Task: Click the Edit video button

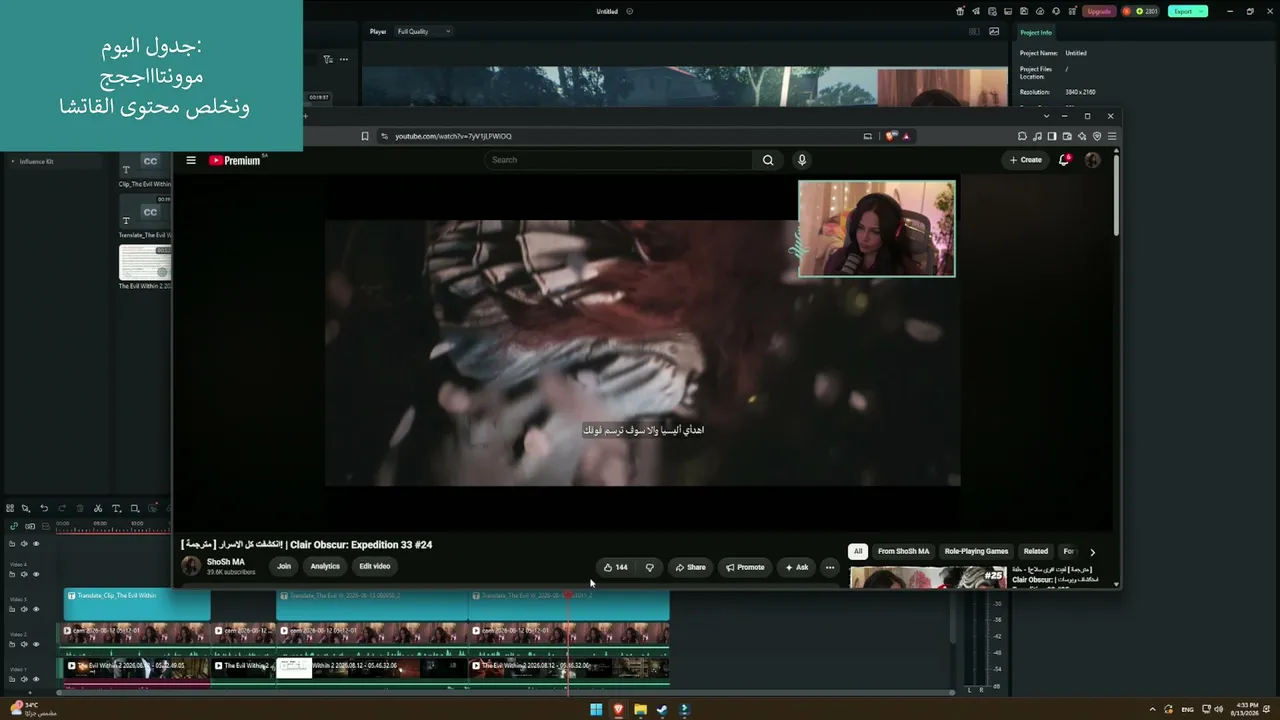Action: [x=375, y=566]
